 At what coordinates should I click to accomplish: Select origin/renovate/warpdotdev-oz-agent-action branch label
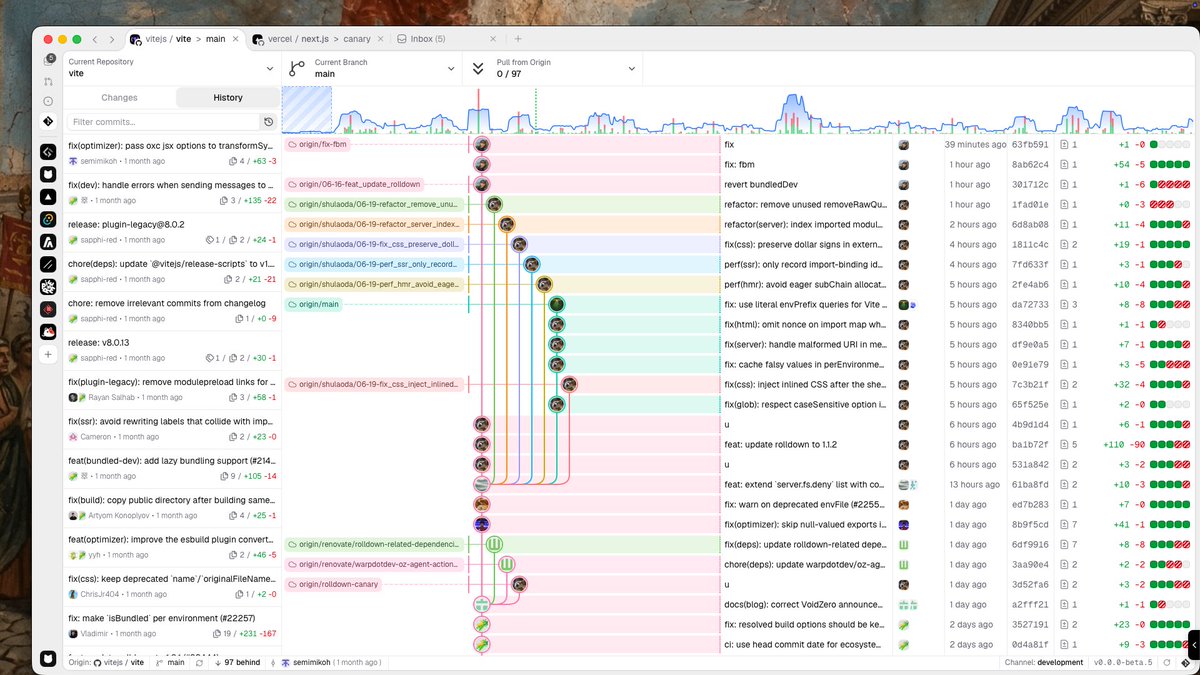click(373, 564)
